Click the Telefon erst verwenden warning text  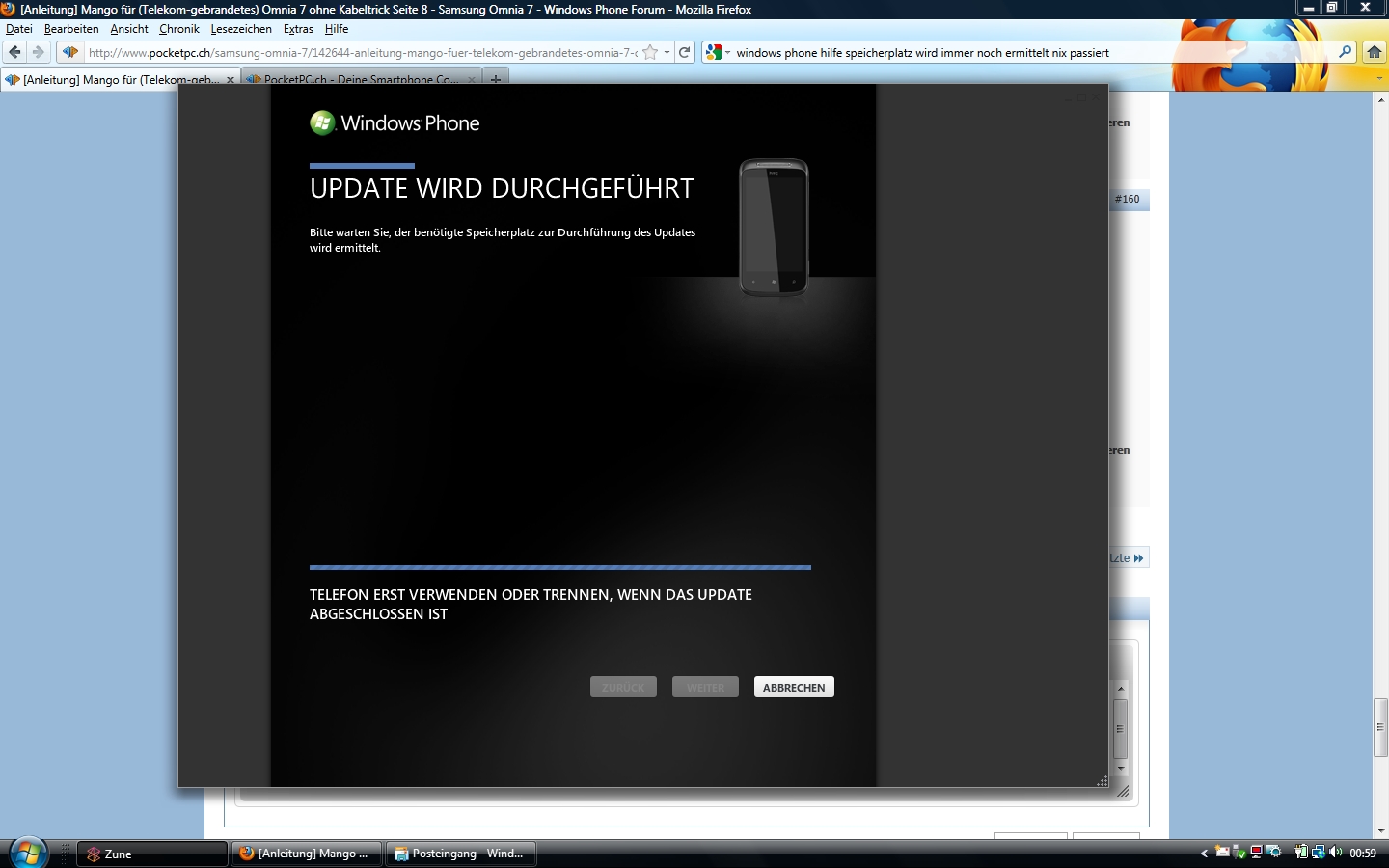[x=531, y=605]
